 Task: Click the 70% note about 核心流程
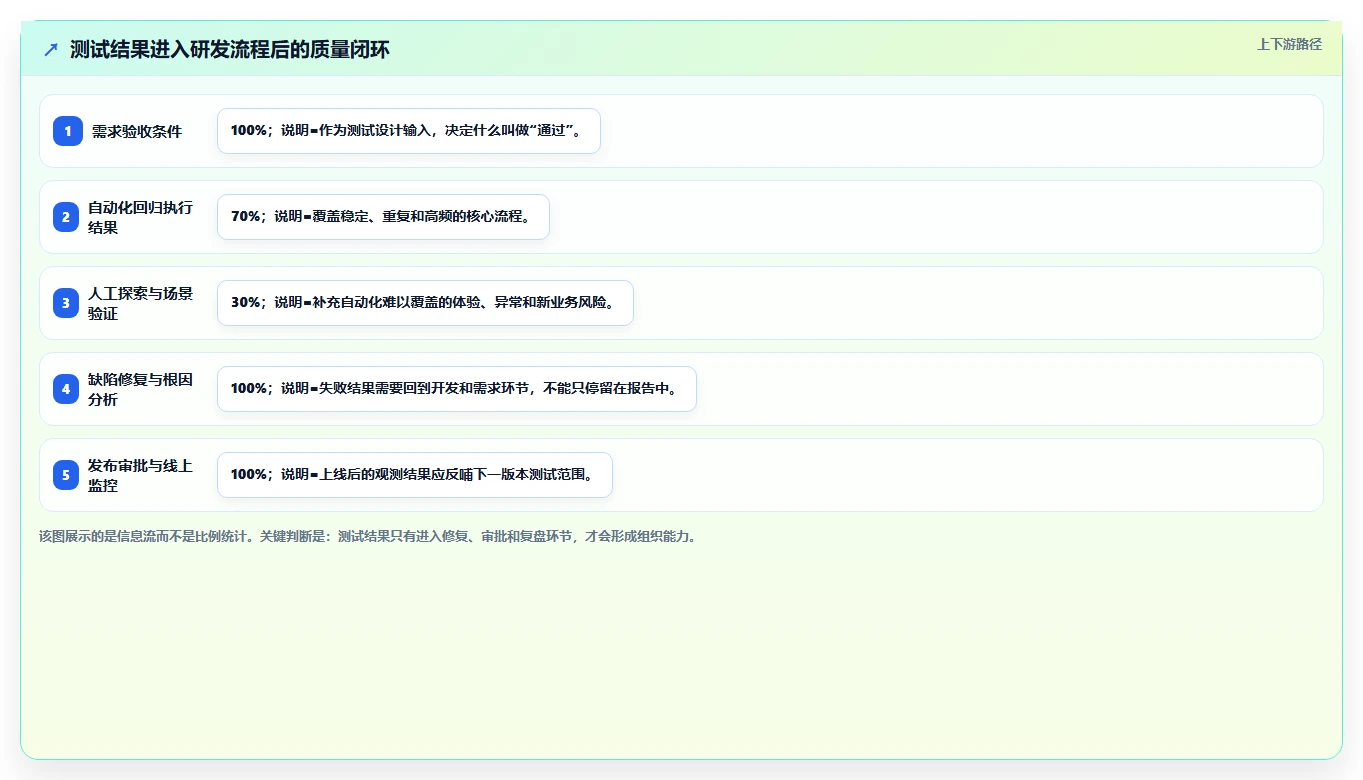[x=383, y=217]
